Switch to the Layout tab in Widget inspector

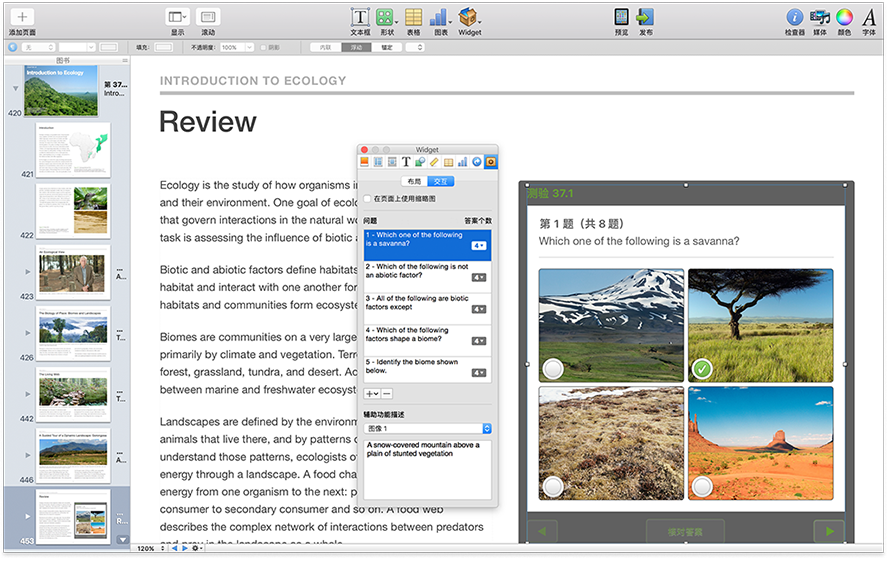coord(412,181)
